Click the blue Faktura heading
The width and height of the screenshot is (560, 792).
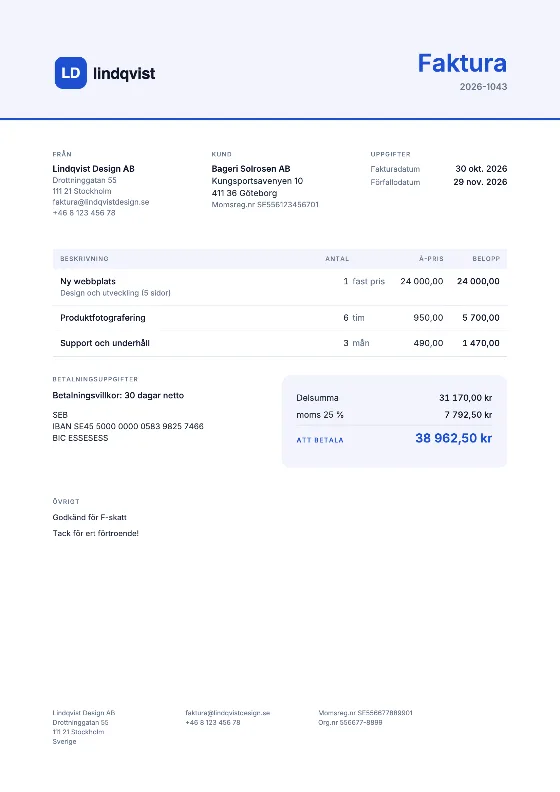(x=462, y=63)
